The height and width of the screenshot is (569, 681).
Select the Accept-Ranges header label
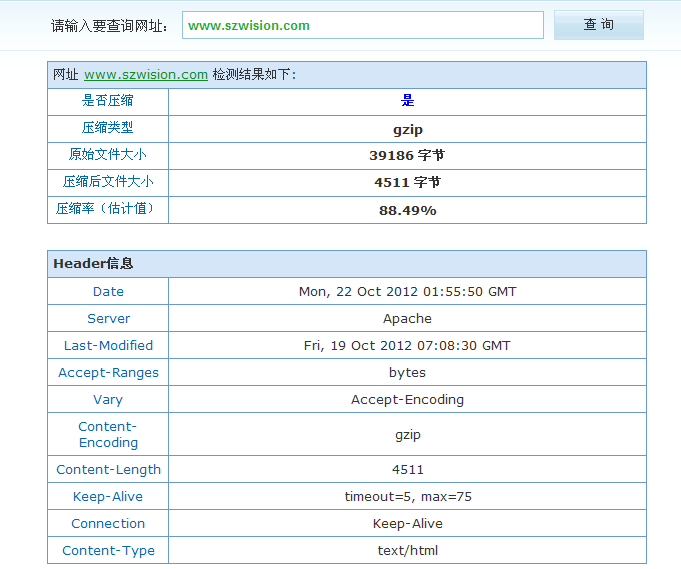108,373
